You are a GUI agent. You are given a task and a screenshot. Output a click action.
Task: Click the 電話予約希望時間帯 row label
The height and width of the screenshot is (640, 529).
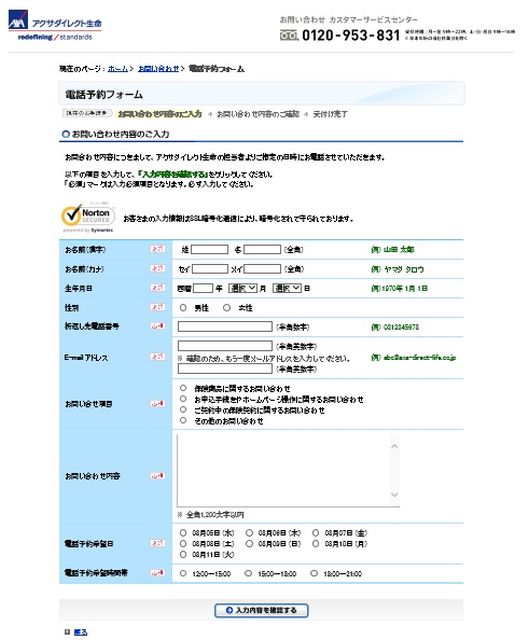(96, 573)
